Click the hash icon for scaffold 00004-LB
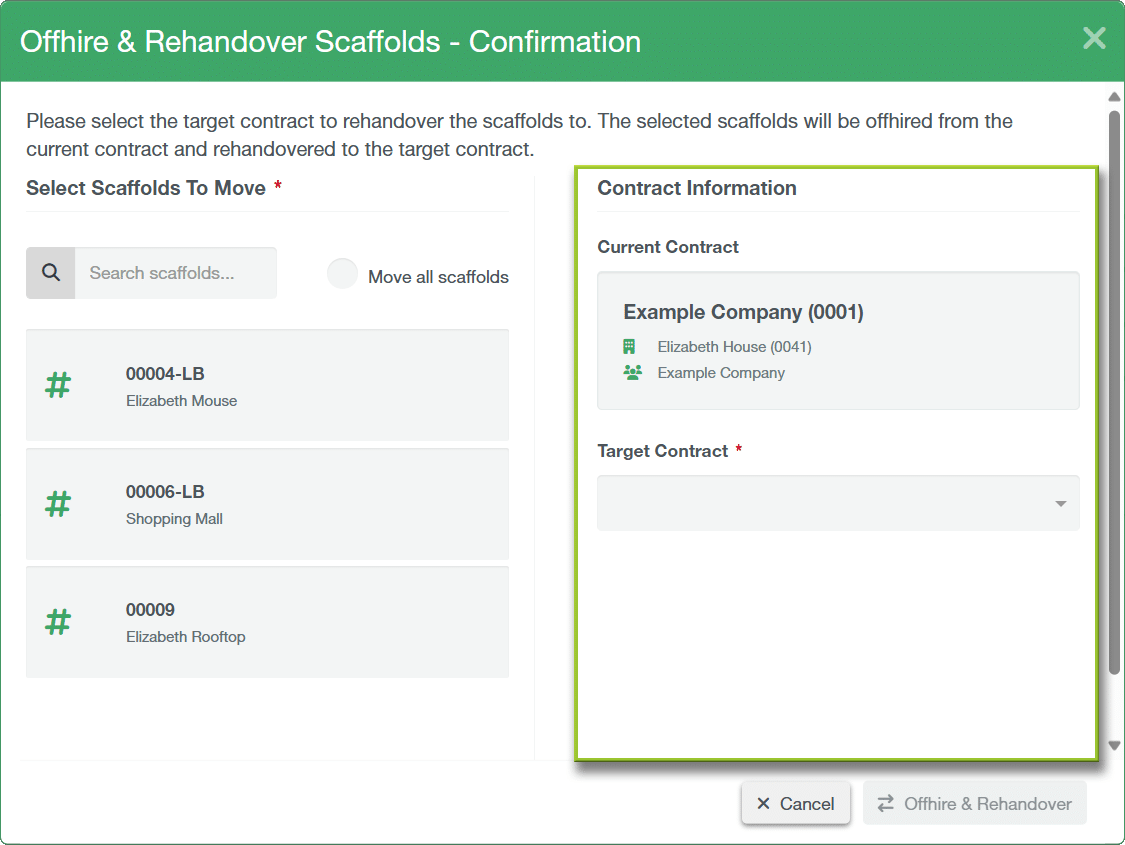Screen dimensions: 1125x845 tap(59, 385)
